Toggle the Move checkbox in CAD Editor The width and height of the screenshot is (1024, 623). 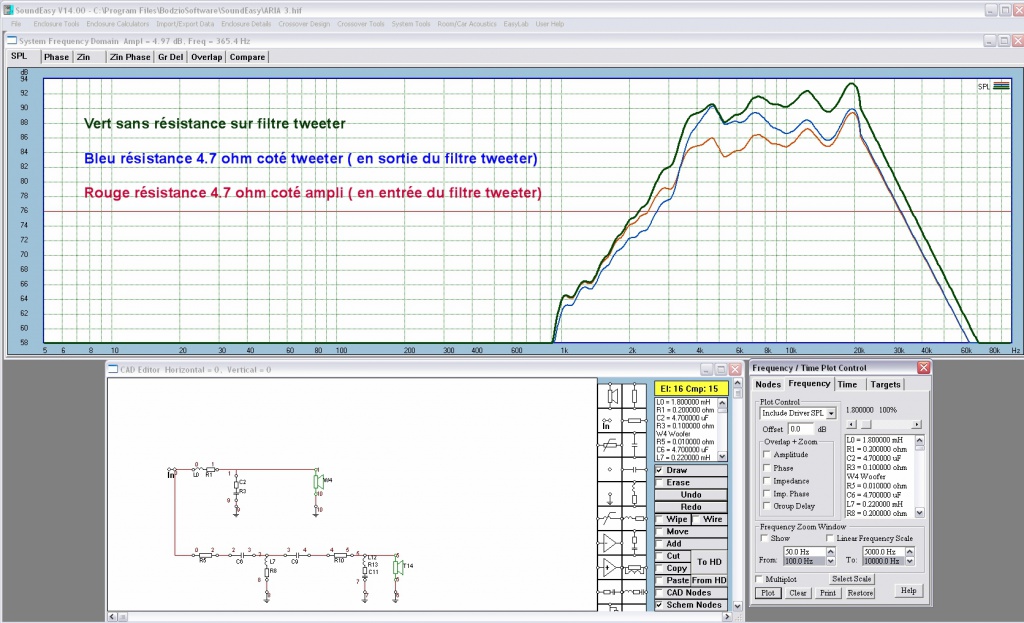(660, 532)
